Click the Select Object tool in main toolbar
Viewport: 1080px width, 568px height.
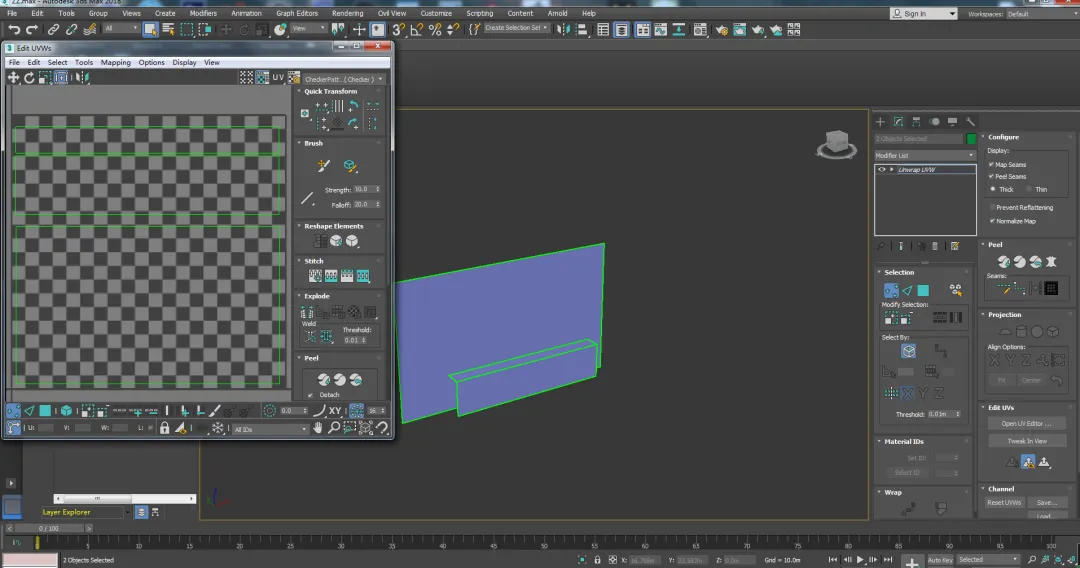pos(150,30)
